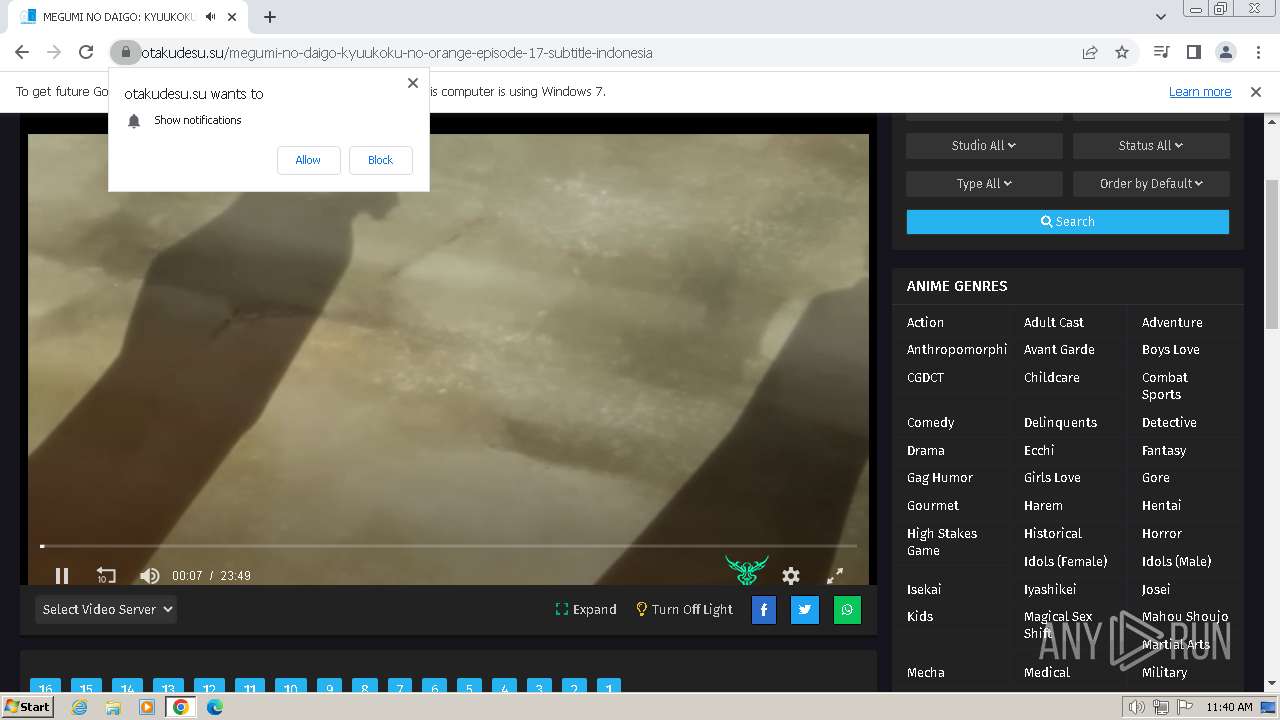Select the Avant Garde genre
This screenshot has height=720, width=1280.
(1059, 349)
